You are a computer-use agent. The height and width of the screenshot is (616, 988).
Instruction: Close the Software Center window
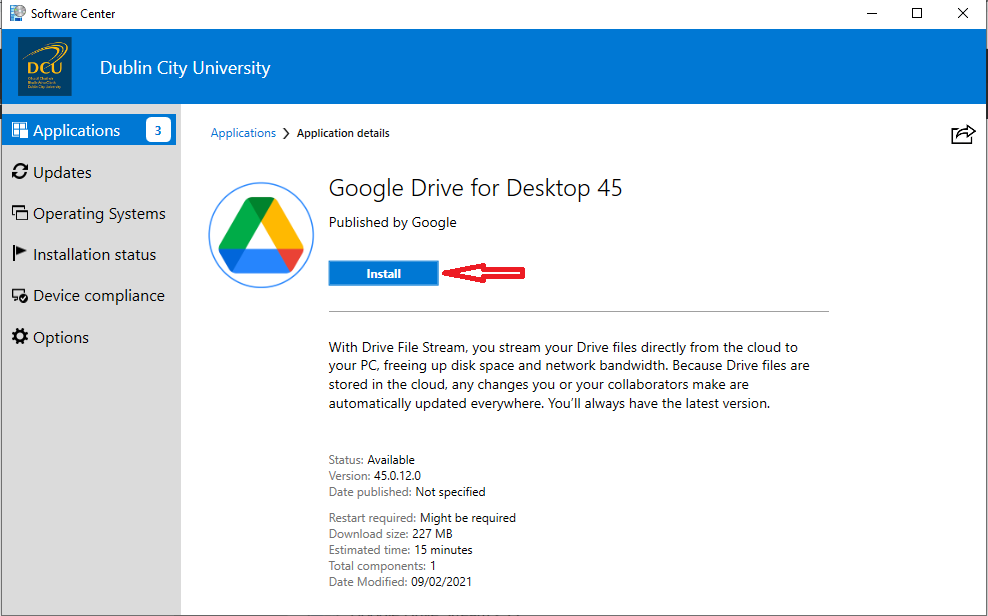click(963, 13)
